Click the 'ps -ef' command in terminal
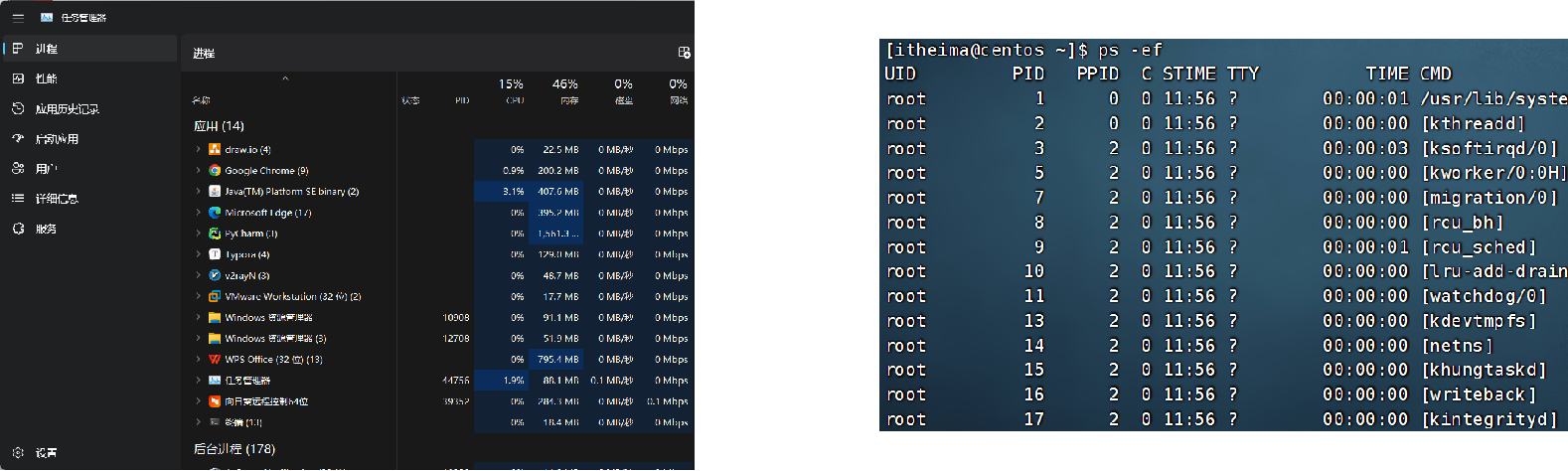Image resolution: width=1568 pixels, height=471 pixels. point(1131,50)
